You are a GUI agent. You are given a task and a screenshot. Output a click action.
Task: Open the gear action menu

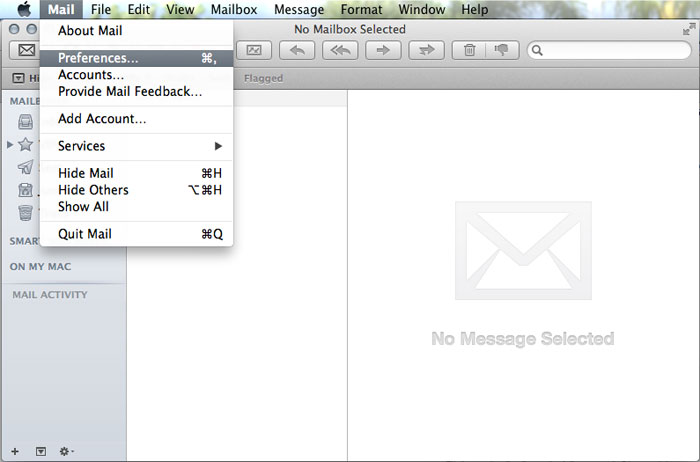click(66, 451)
